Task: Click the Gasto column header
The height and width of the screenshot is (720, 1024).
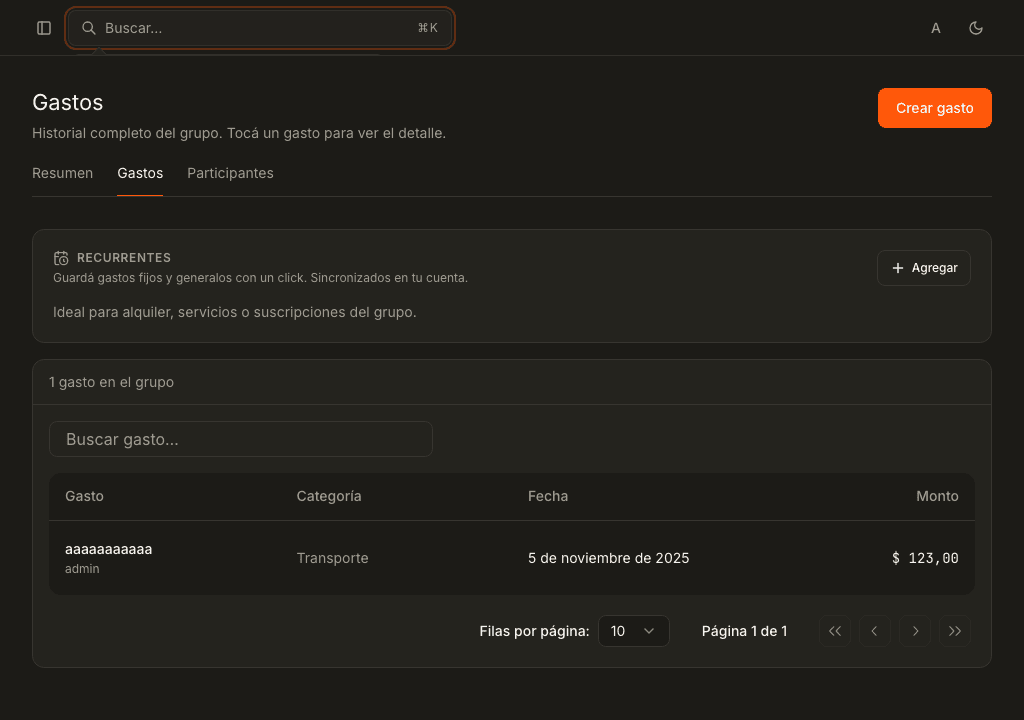Action: (84, 496)
